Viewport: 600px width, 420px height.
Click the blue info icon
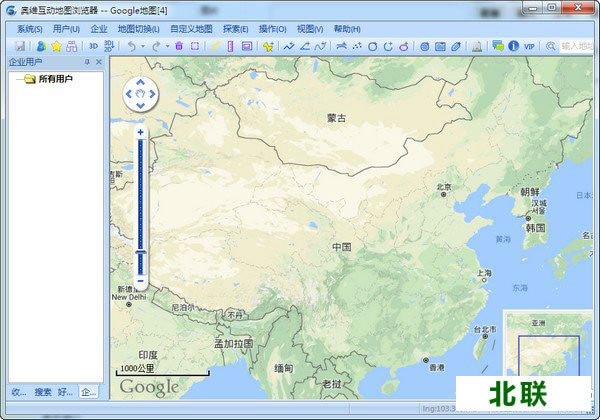(514, 46)
